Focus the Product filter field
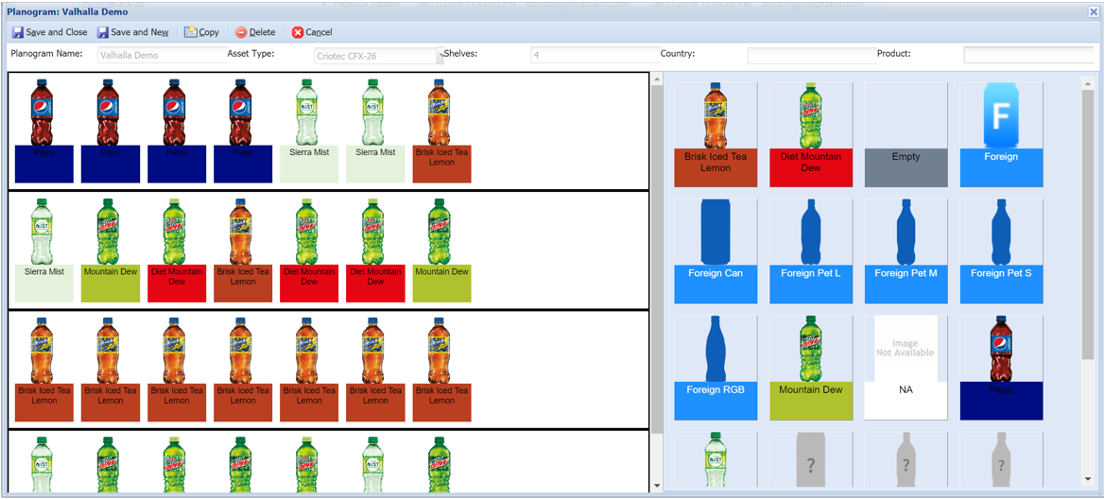This screenshot has height=499, width=1106. (x=1028, y=55)
